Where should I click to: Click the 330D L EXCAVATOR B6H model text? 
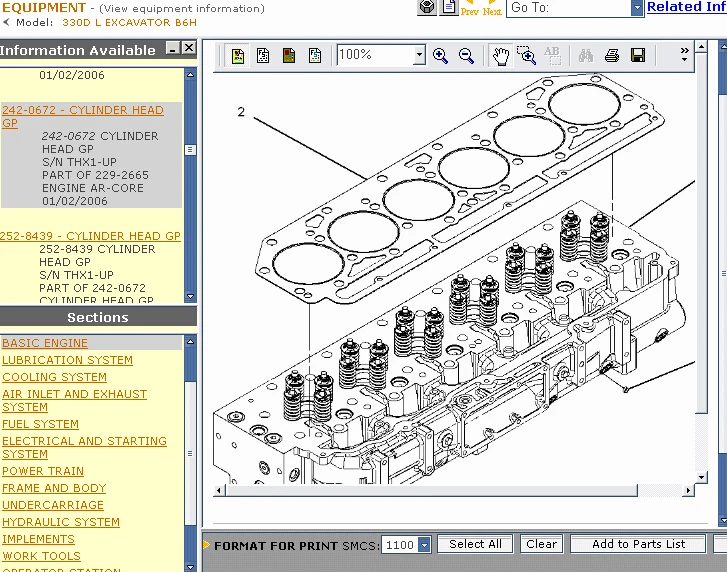(x=129, y=22)
